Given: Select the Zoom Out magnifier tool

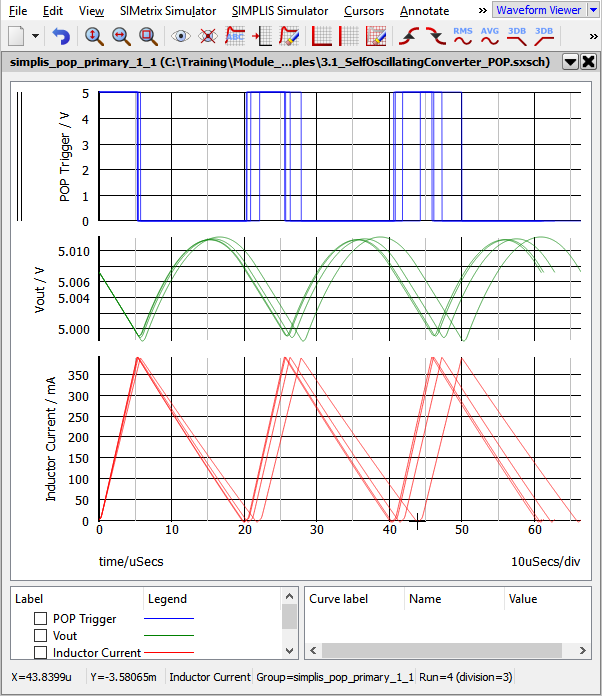Looking at the screenshot, I should 120,36.
